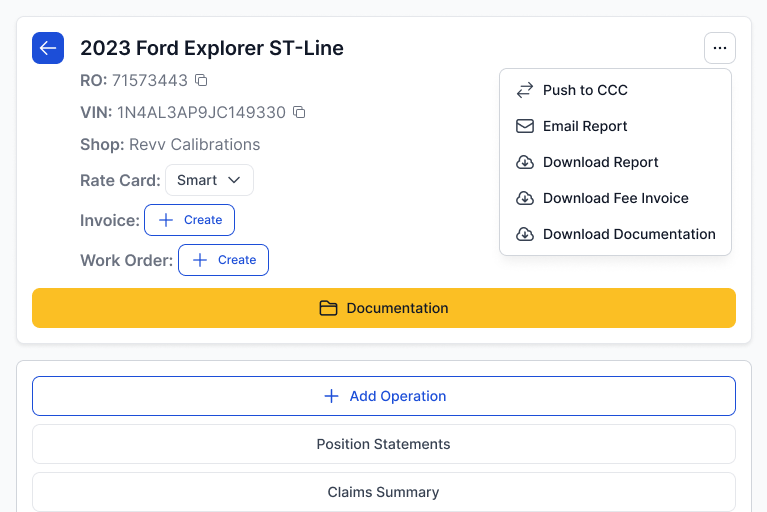Open the three-dot more options menu
Viewport: 767px width, 512px height.
coord(719,48)
